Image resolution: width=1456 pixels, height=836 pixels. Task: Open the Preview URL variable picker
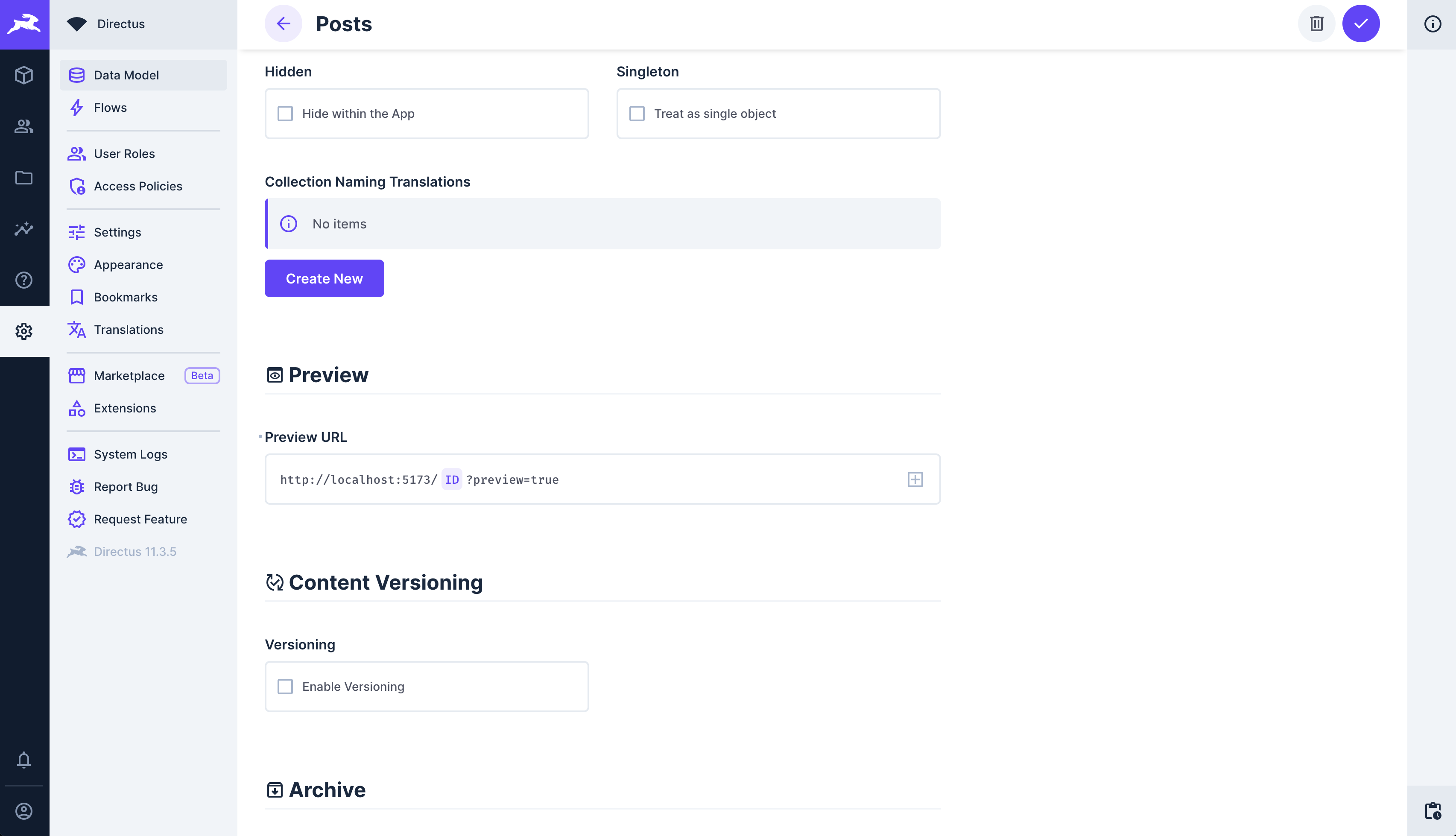[x=915, y=479]
